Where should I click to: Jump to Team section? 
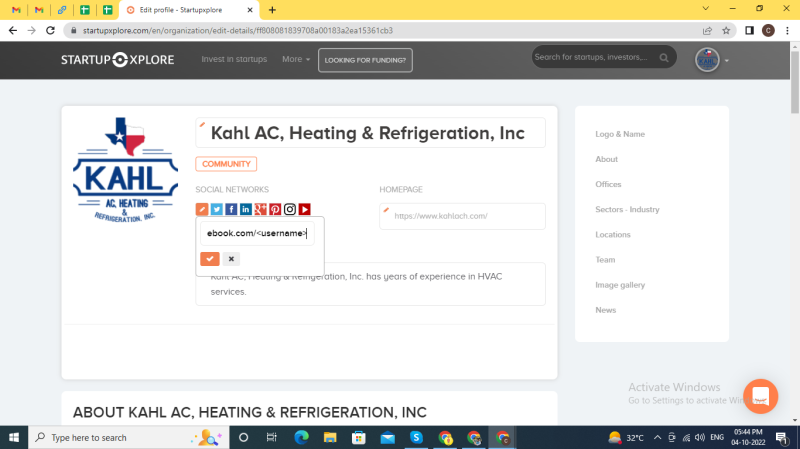pos(605,260)
